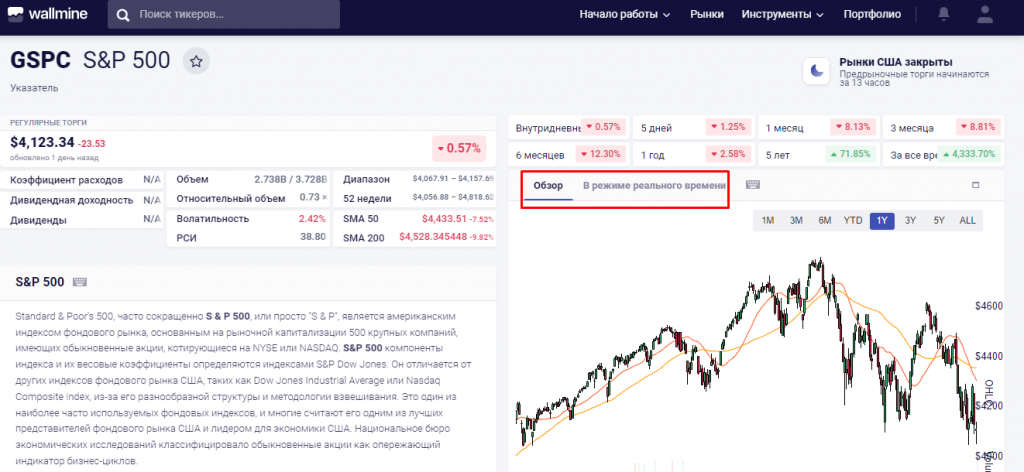
Task: Add S&P 500 to favorites star
Action: tap(197, 61)
